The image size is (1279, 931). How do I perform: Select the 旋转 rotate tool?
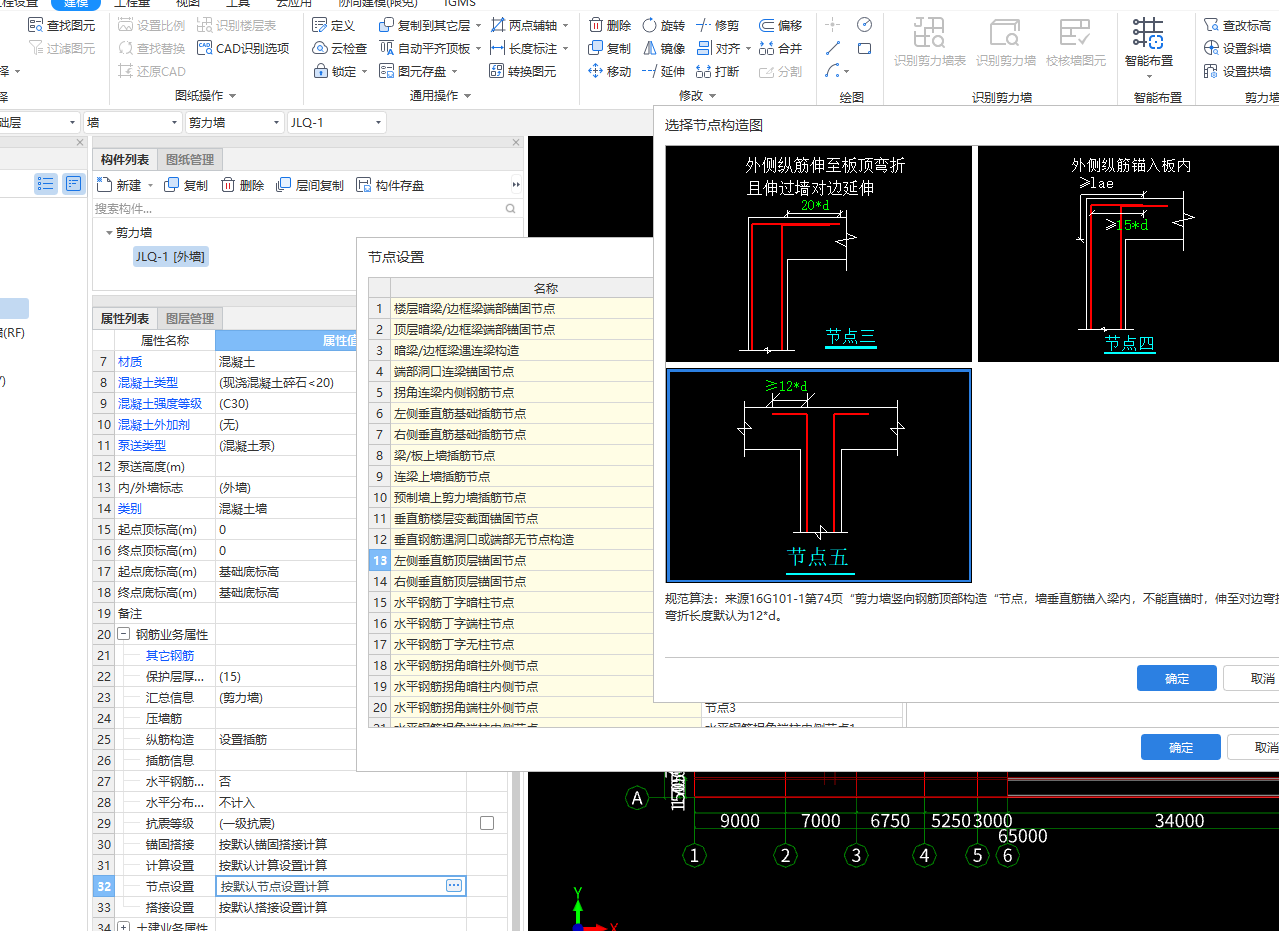pyautogui.click(x=664, y=25)
